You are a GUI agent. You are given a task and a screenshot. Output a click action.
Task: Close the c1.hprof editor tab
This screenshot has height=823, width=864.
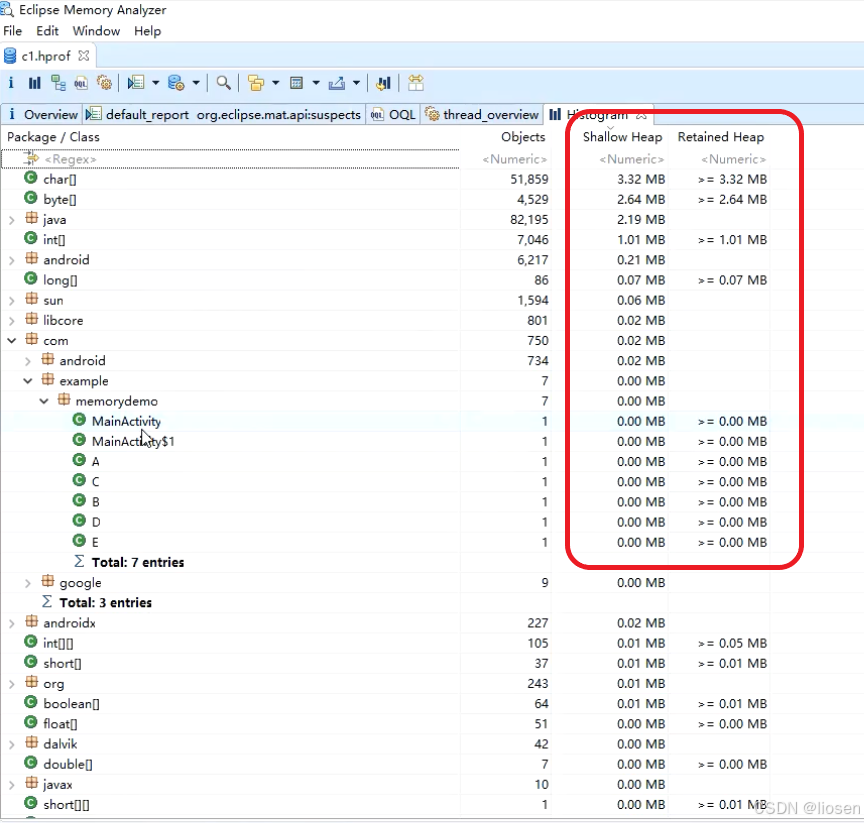point(84,56)
